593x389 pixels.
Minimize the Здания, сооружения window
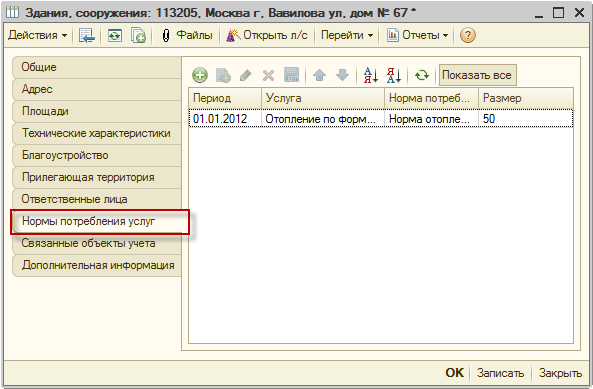tap(539, 13)
